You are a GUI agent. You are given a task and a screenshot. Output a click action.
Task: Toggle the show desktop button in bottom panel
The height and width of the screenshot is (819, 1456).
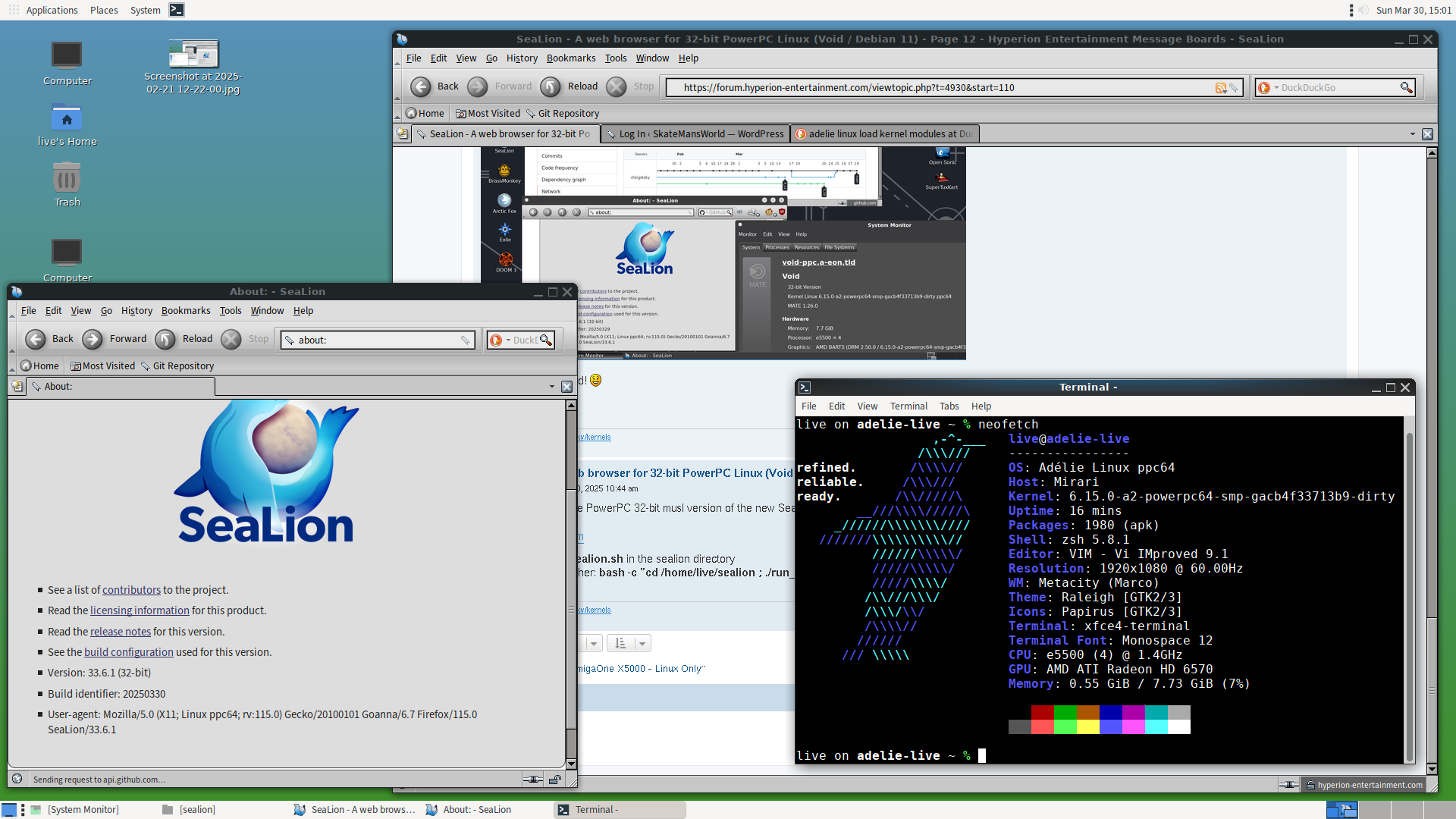9,810
